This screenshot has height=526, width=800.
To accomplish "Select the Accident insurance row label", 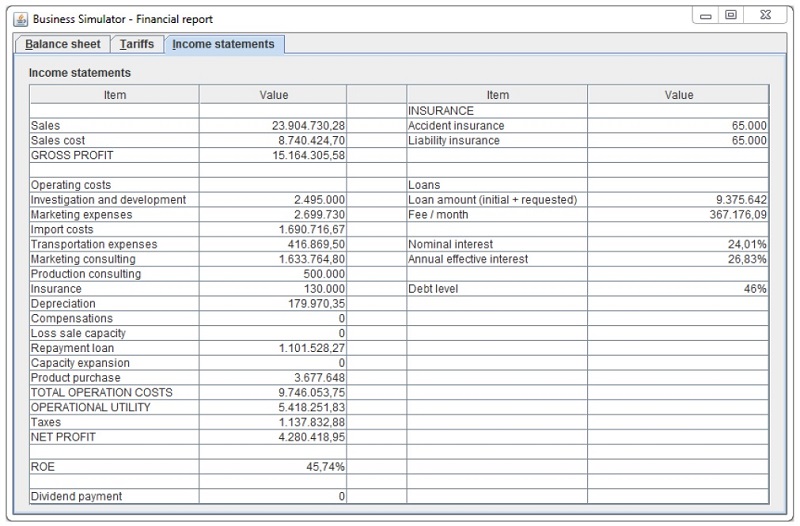I will [456, 126].
